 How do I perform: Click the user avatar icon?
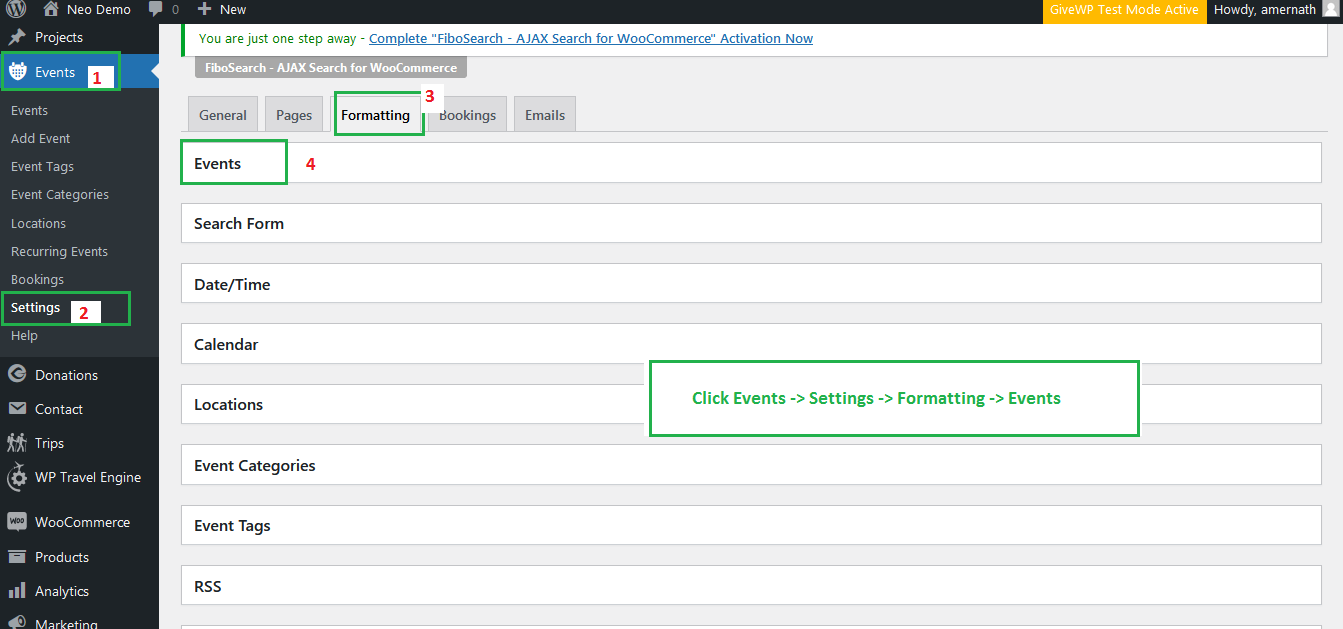pyautogui.click(x=1329, y=9)
